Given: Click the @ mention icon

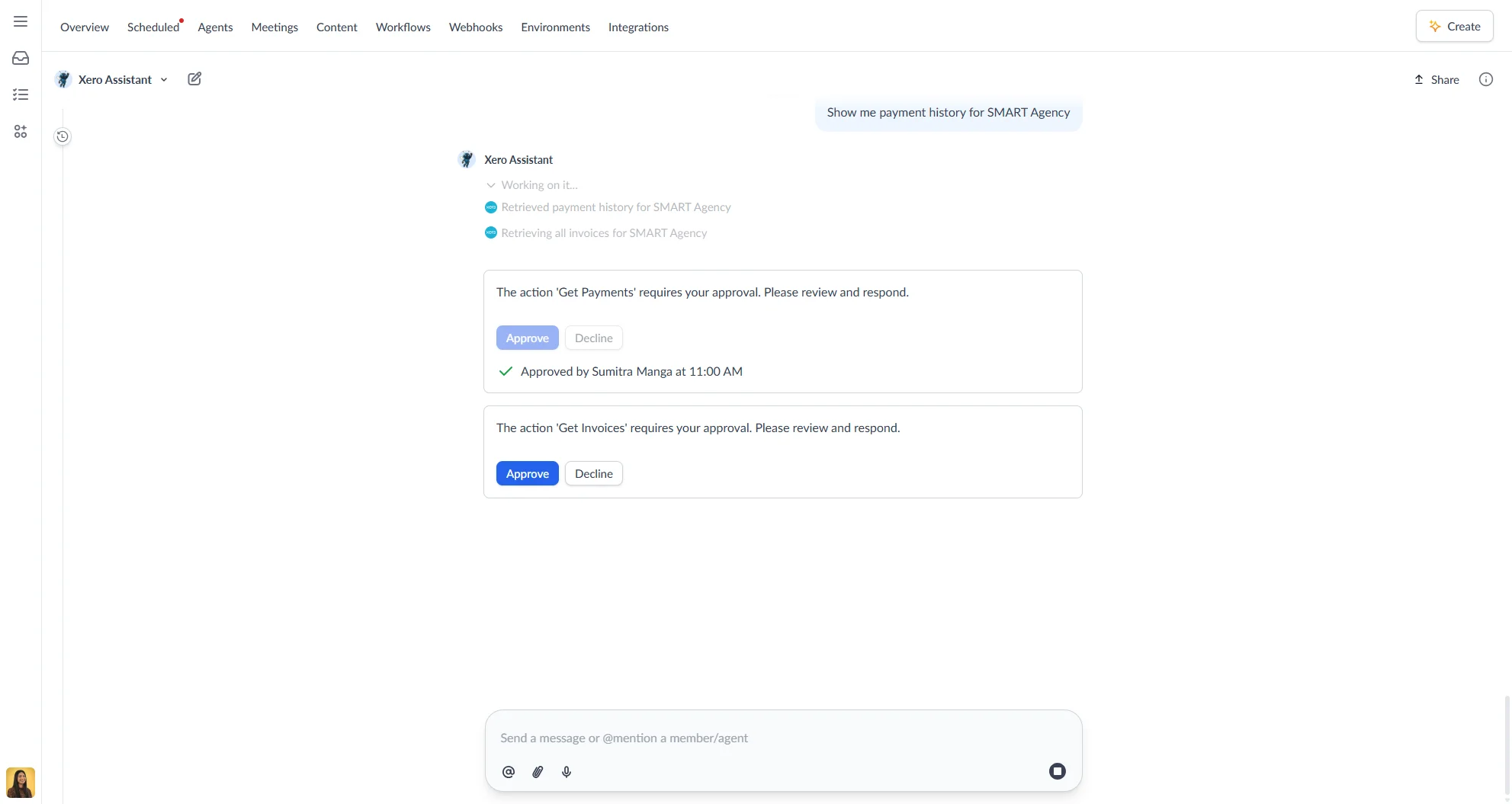Looking at the screenshot, I should [x=509, y=771].
